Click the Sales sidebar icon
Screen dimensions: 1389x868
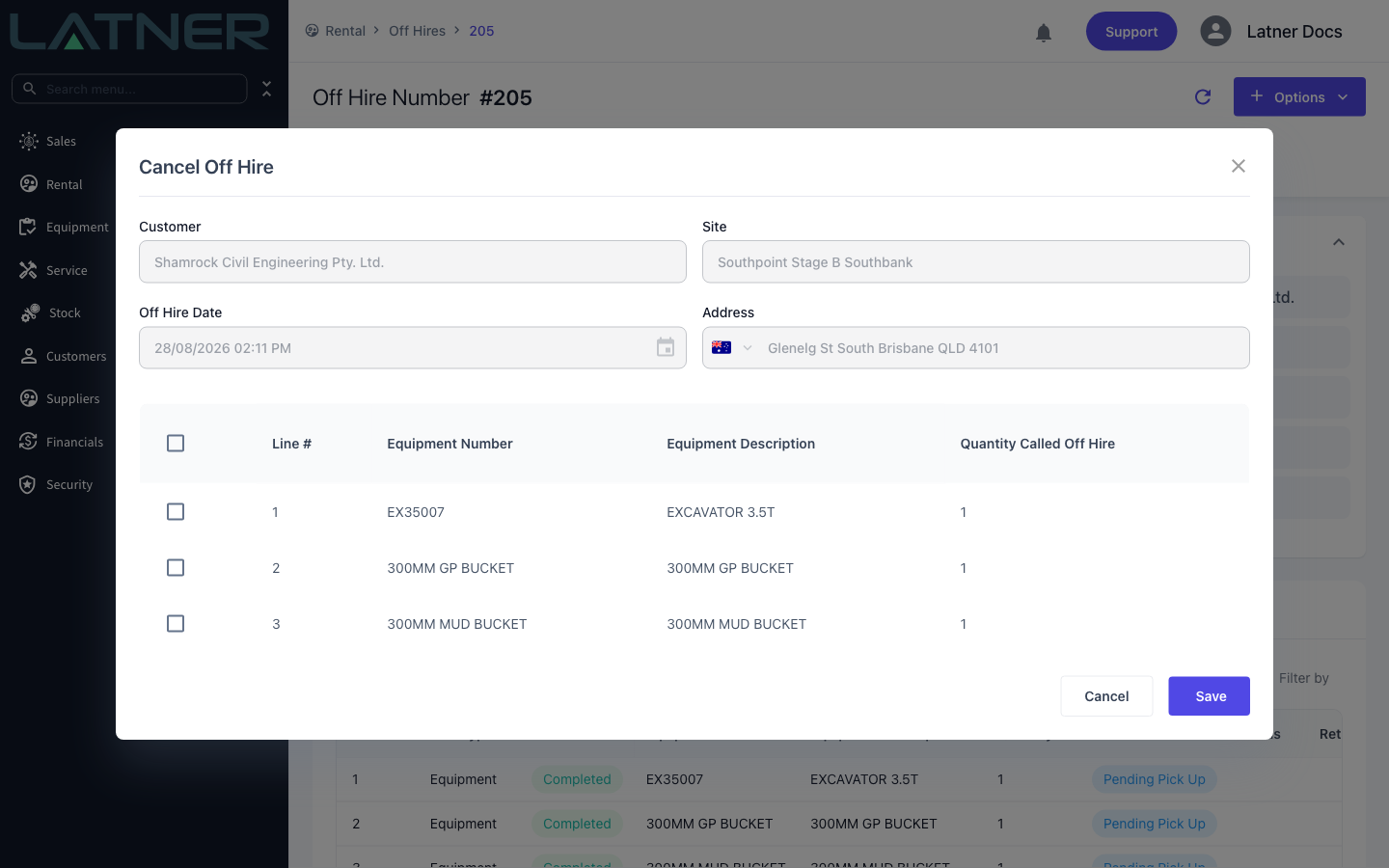29,141
